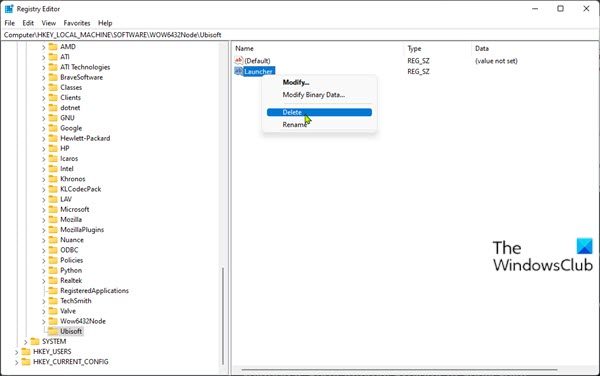Click the registry path address bar
This screenshot has height=376, width=600.
click(x=300, y=35)
